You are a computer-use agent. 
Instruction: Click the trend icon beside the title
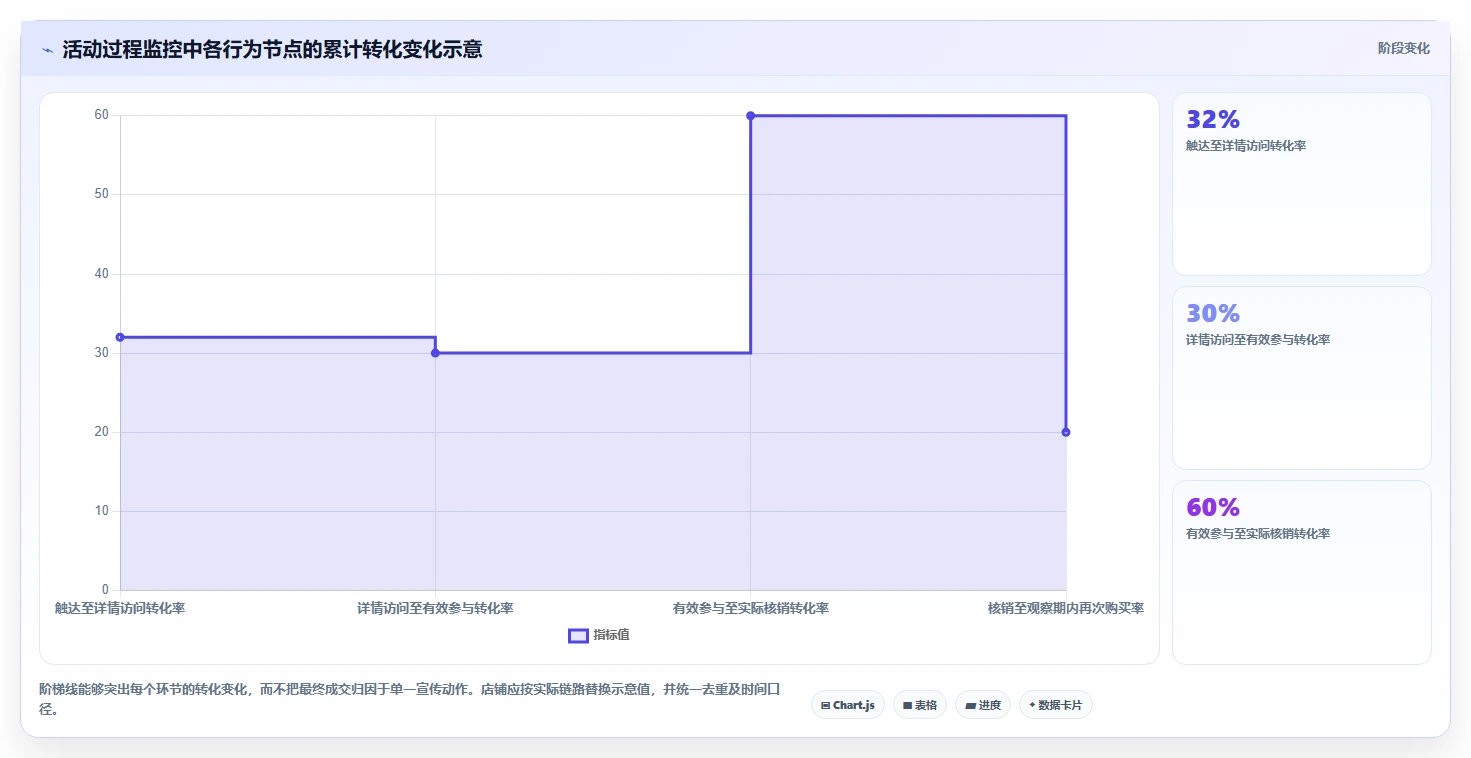[48, 50]
